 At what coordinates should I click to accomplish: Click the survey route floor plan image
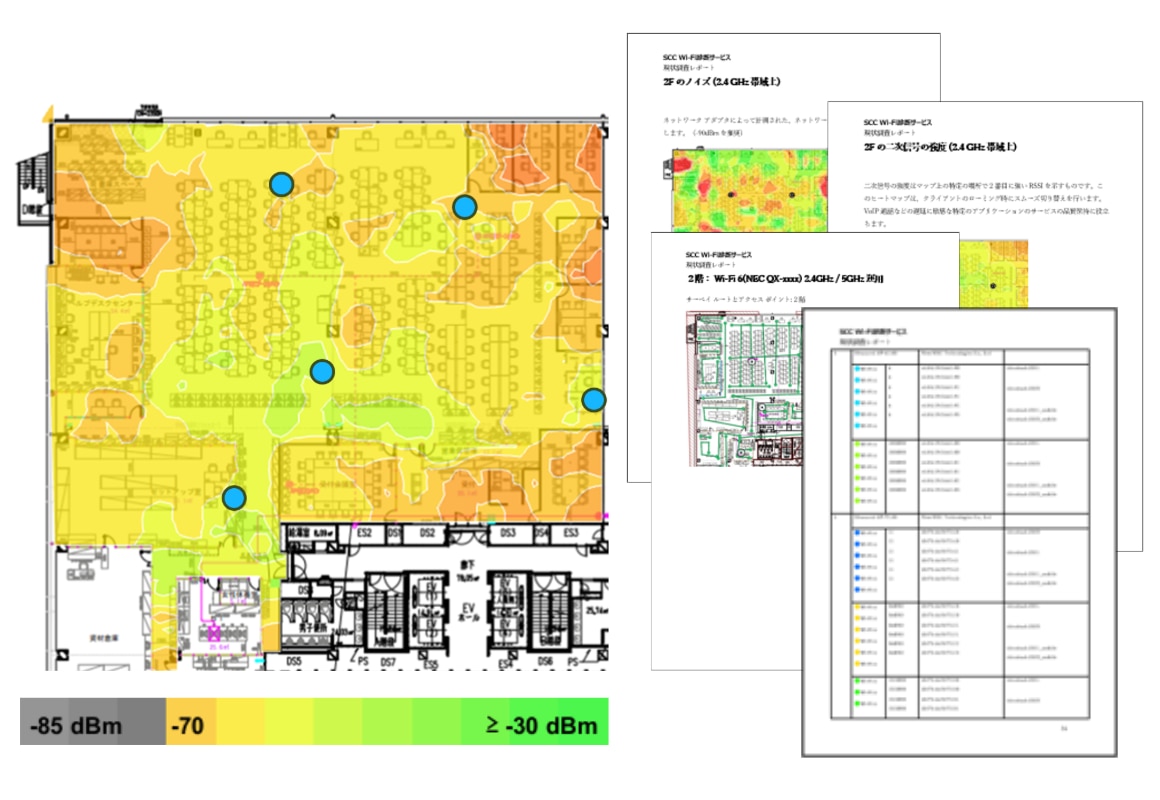[745, 390]
